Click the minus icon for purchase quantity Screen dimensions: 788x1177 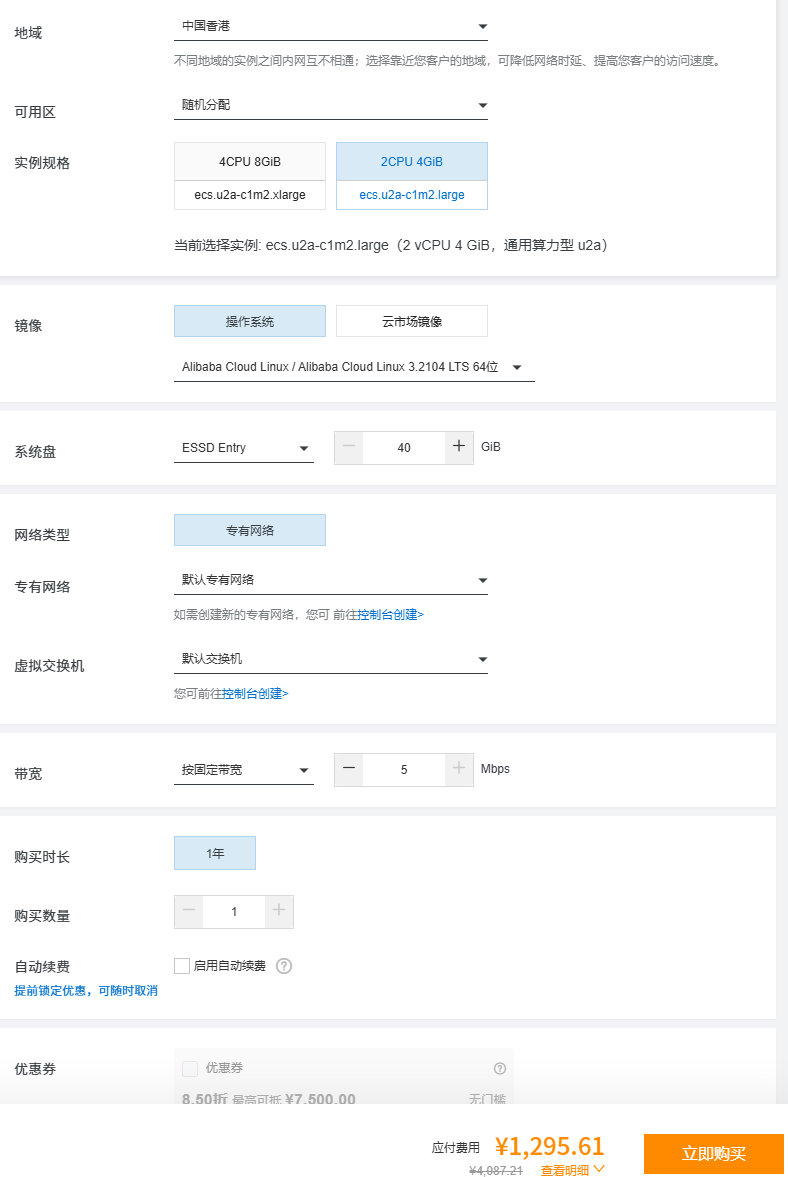(x=189, y=911)
